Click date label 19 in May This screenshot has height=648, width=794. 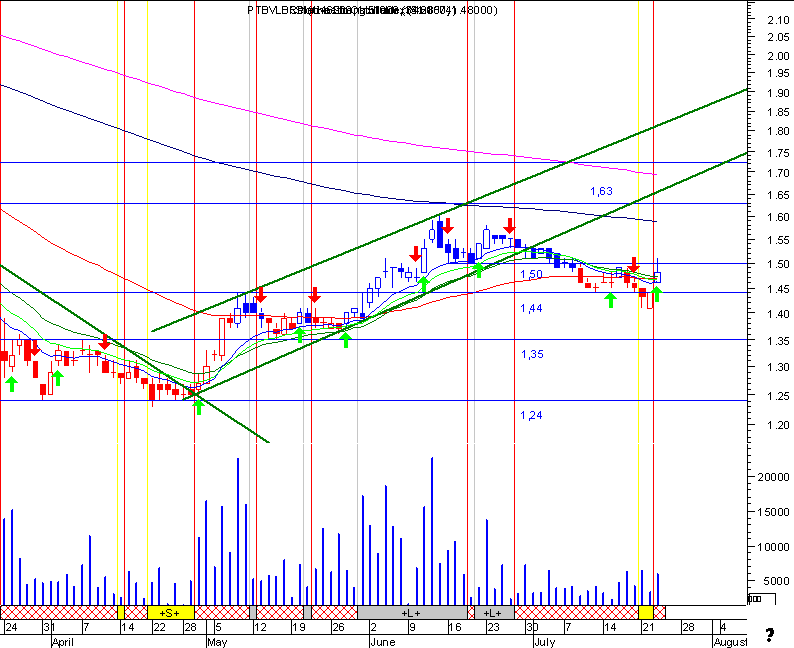click(x=299, y=627)
